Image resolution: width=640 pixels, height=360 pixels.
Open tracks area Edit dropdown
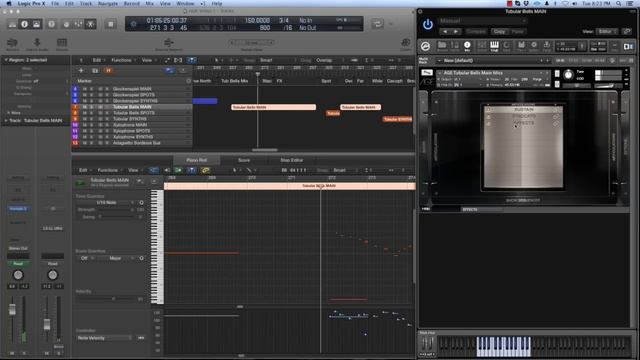point(98,60)
